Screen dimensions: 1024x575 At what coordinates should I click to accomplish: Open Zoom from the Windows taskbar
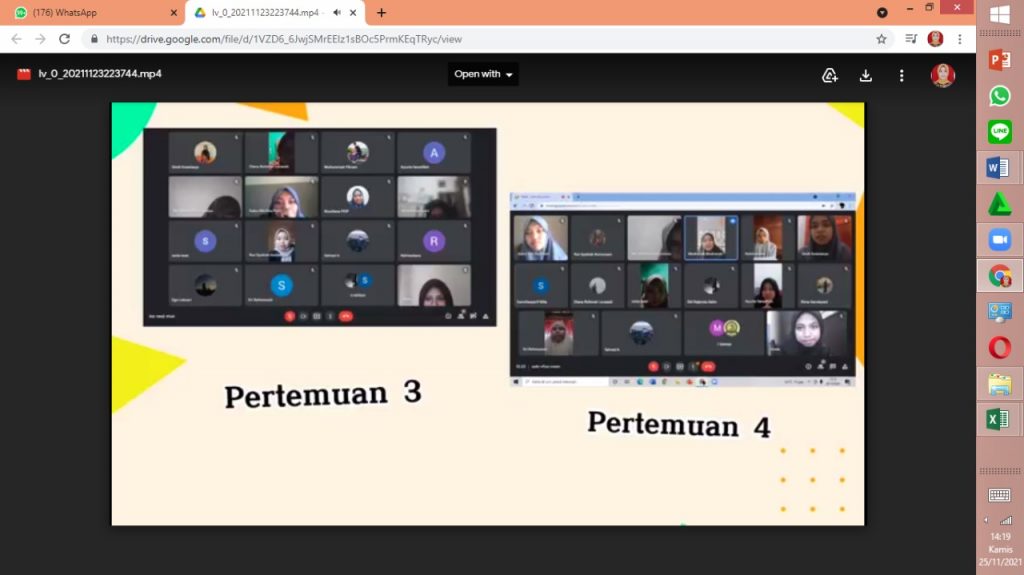pyautogui.click(x=999, y=240)
